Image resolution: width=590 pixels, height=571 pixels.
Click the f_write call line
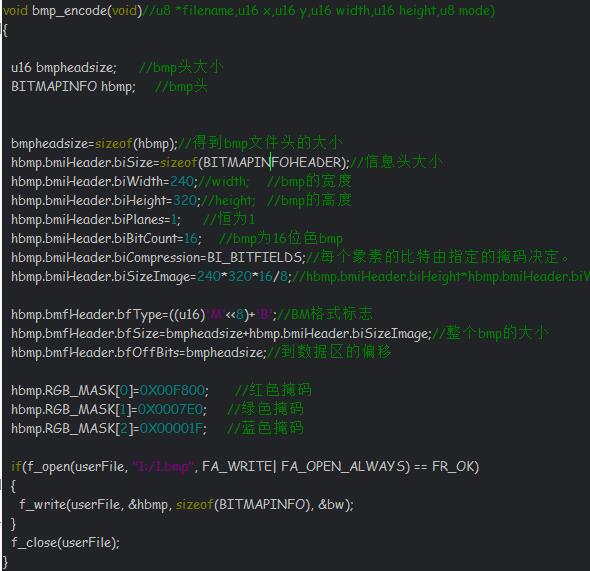(187, 504)
